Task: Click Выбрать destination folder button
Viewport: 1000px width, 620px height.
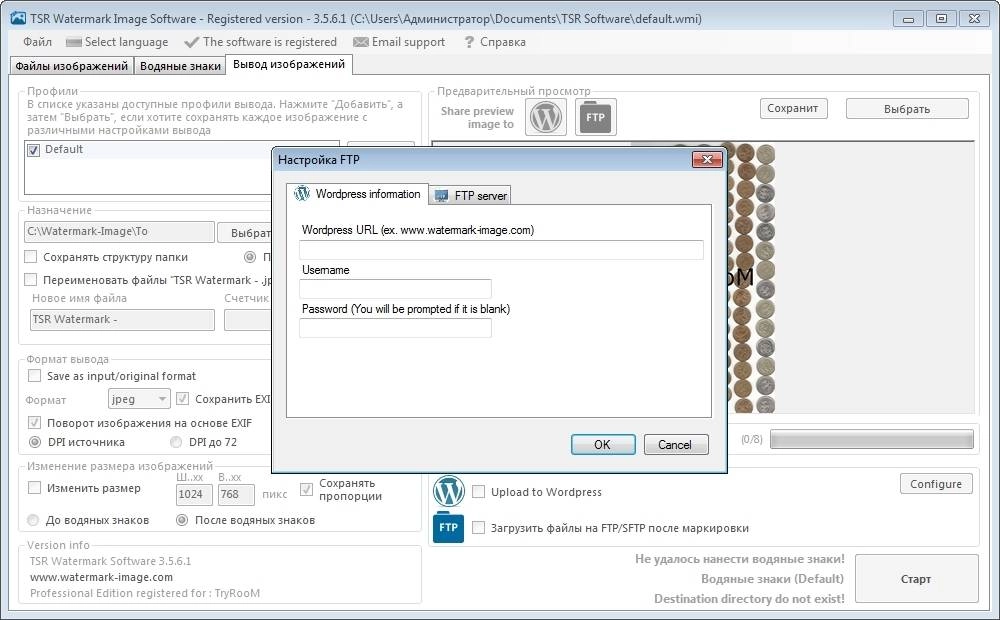Action: click(245, 233)
